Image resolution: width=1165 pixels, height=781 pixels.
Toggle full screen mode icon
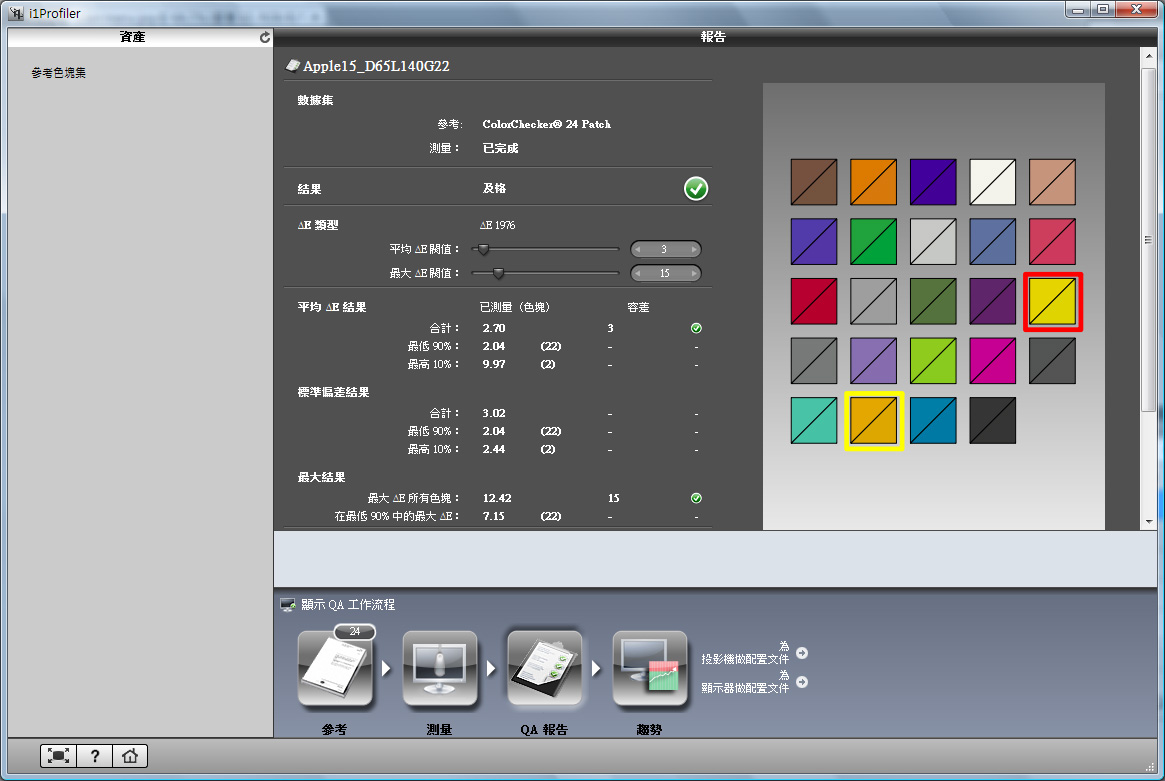tap(58, 756)
